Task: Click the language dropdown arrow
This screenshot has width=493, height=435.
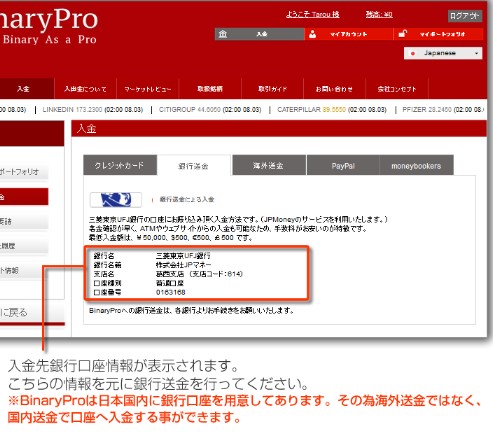Action: (477, 53)
